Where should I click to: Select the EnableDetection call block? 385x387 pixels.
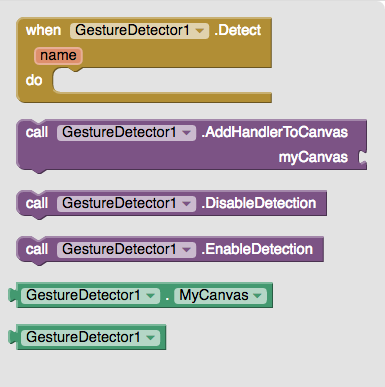pos(170,250)
